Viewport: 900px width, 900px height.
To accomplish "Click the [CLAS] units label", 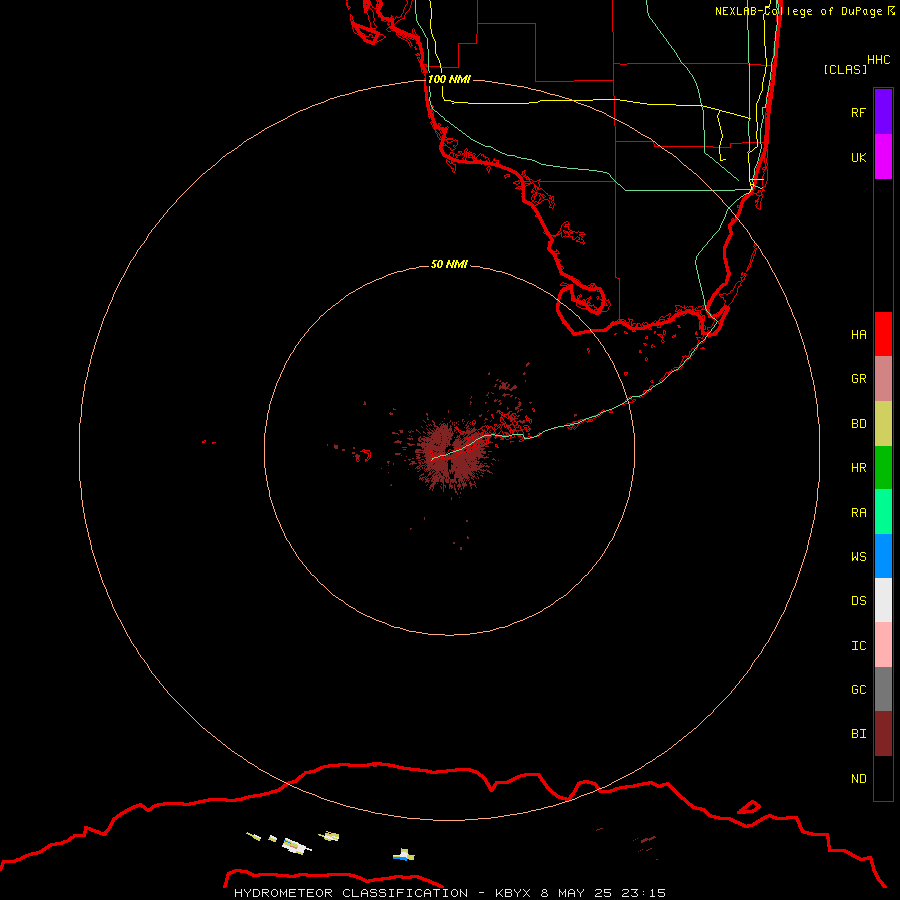I will pyautogui.click(x=845, y=69).
